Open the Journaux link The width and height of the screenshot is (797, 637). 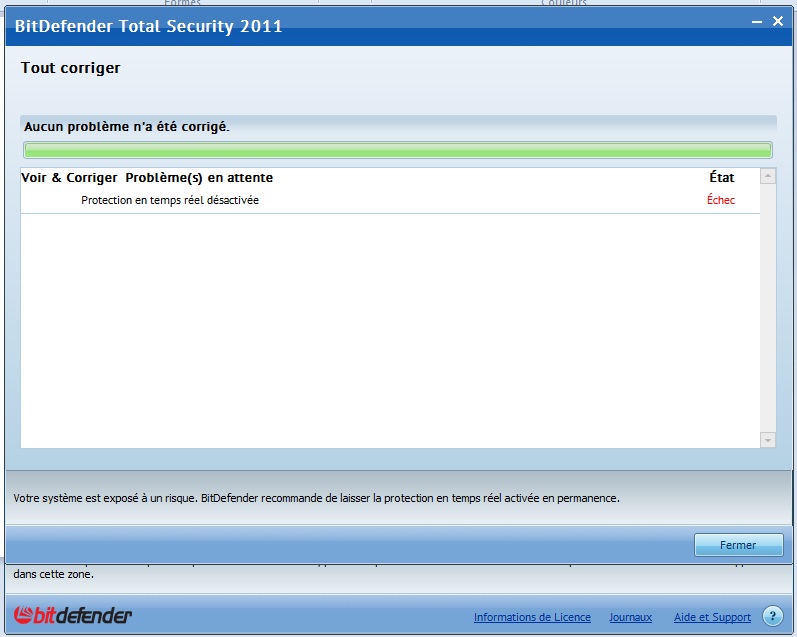tap(630, 617)
